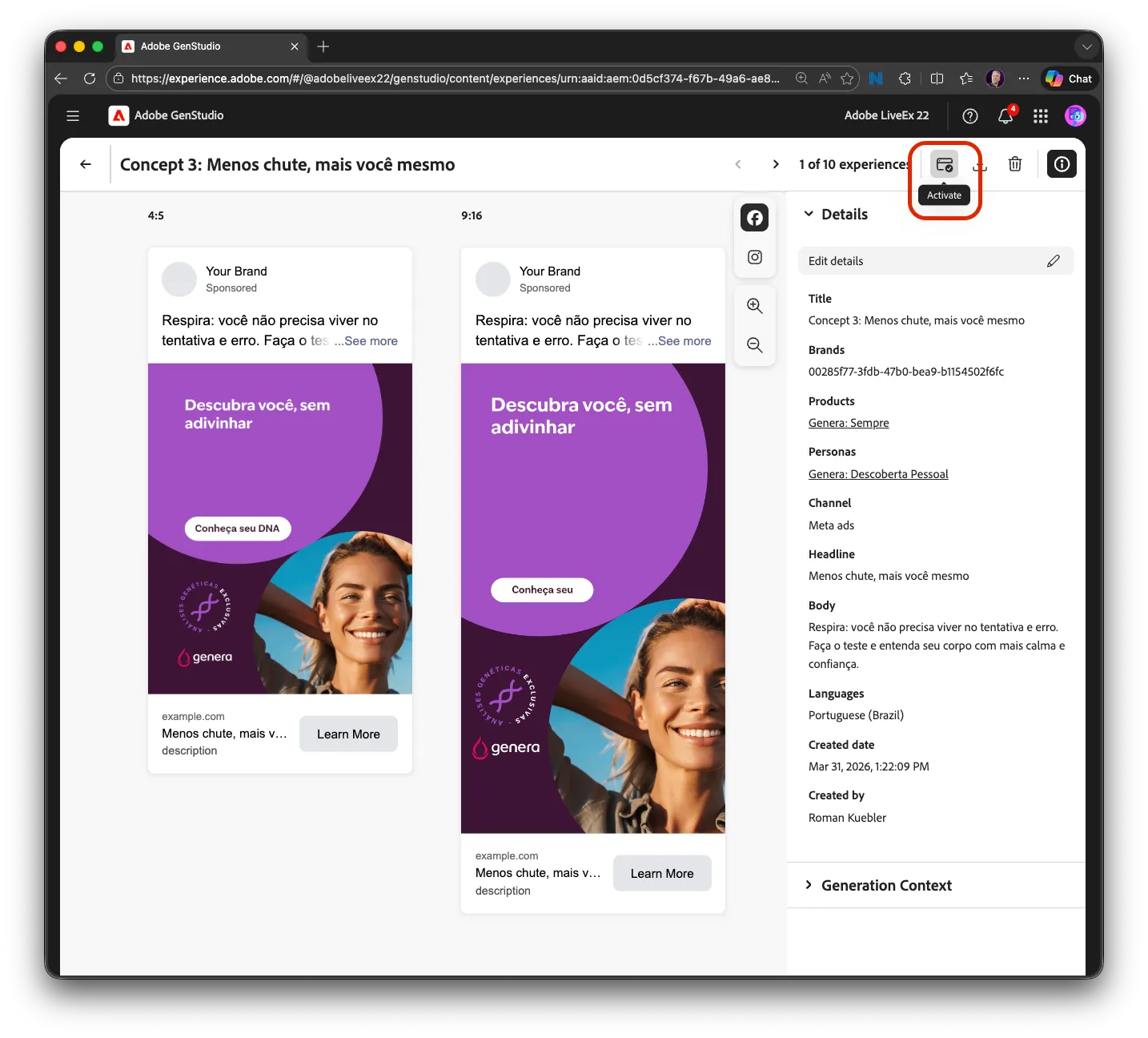Collapse the Details section
The image size is (1148, 1038).
tap(809, 214)
